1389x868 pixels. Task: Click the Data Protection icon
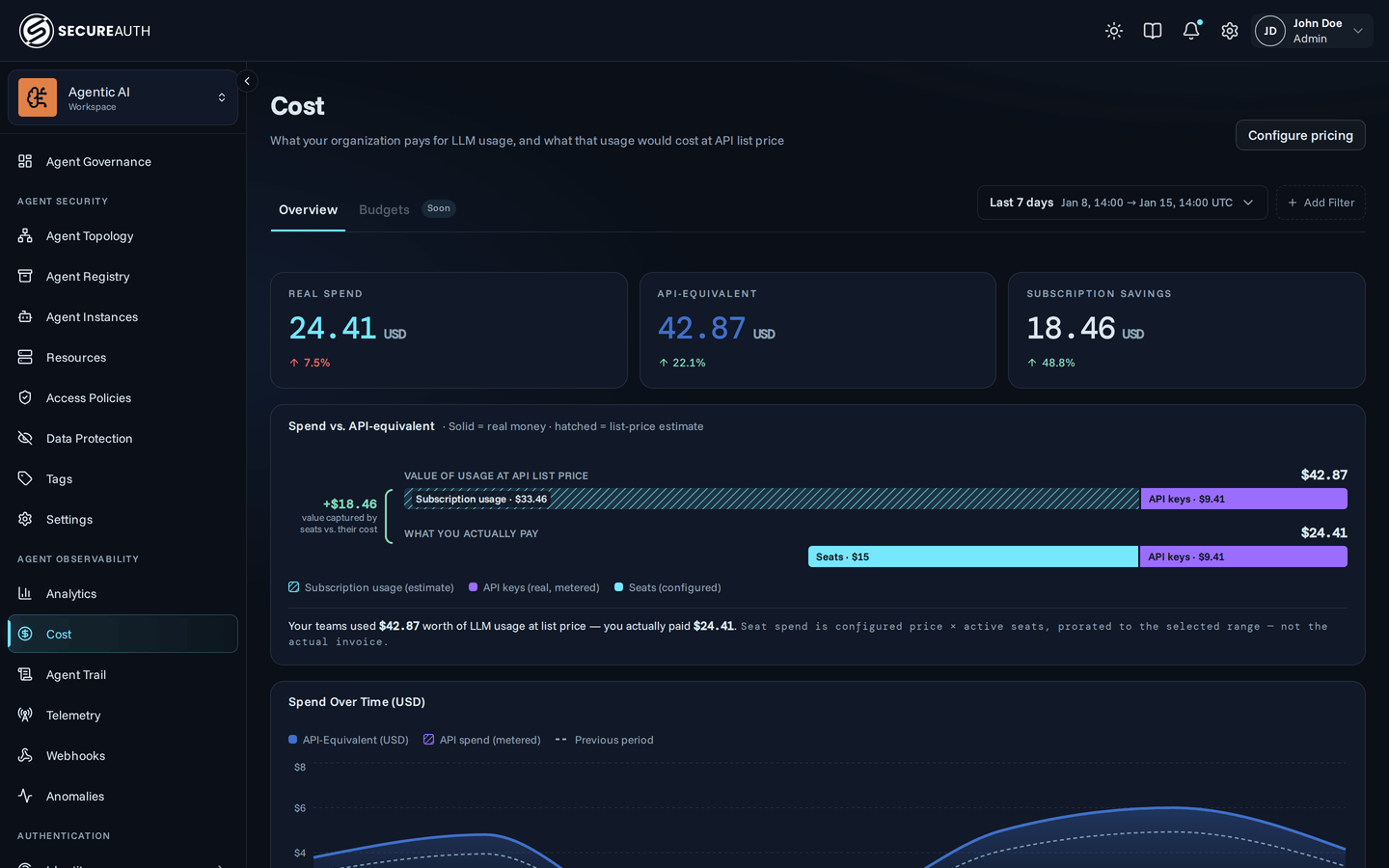pos(25,438)
